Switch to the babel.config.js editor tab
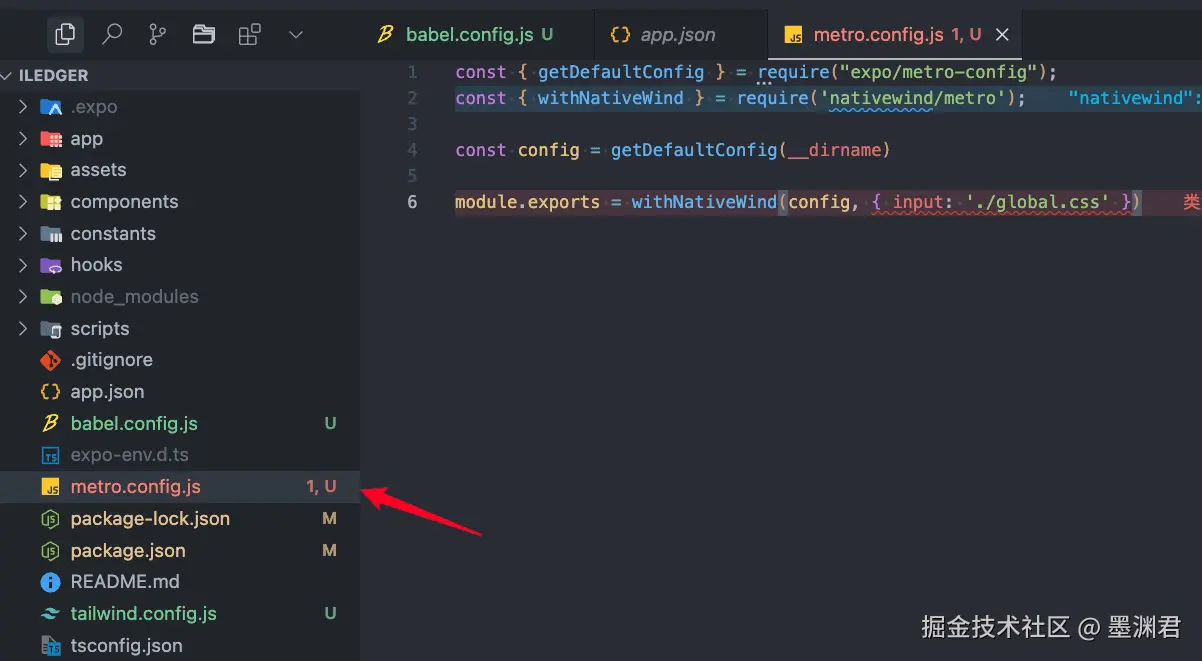This screenshot has width=1202, height=661. (469, 35)
